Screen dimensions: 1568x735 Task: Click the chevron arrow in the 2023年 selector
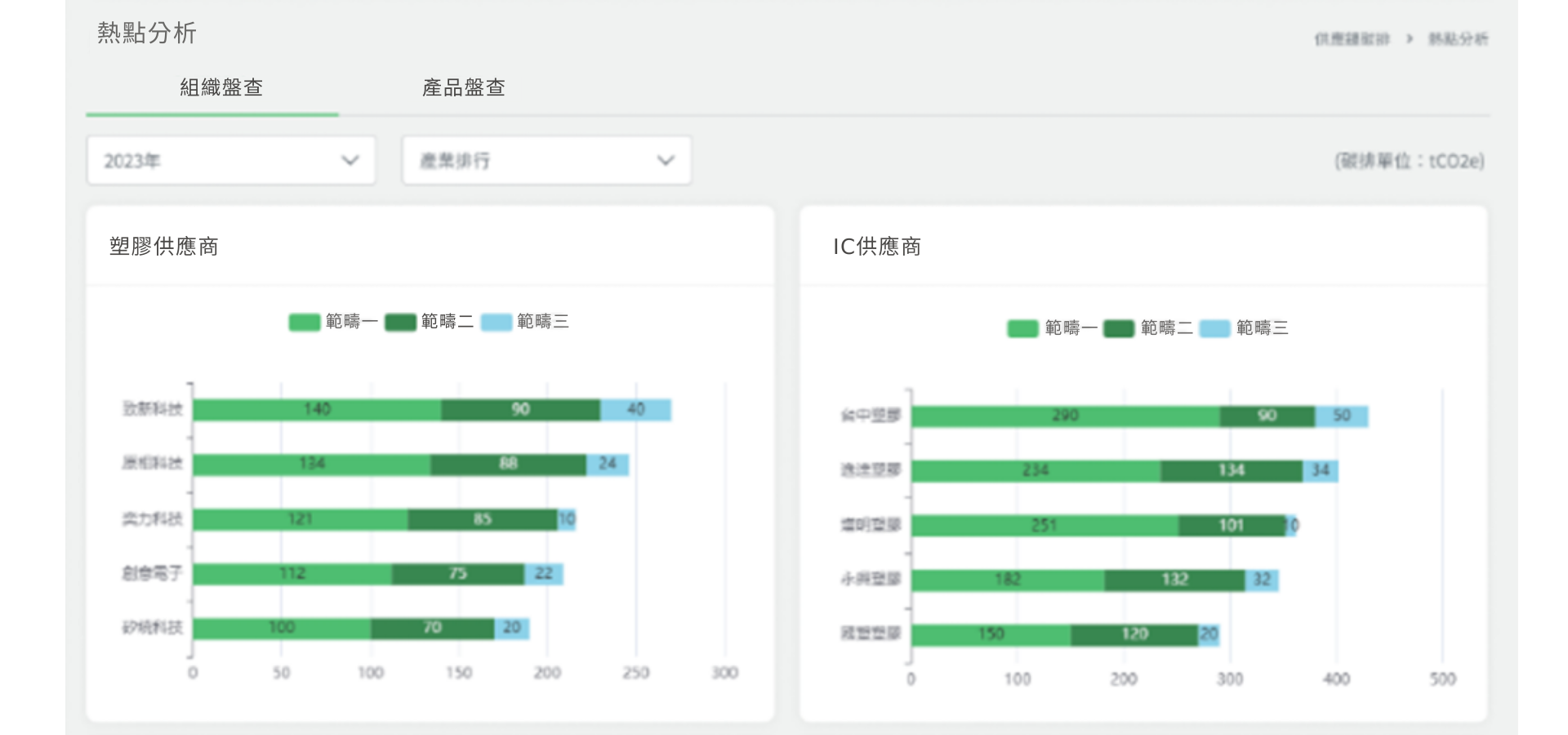[x=350, y=161]
